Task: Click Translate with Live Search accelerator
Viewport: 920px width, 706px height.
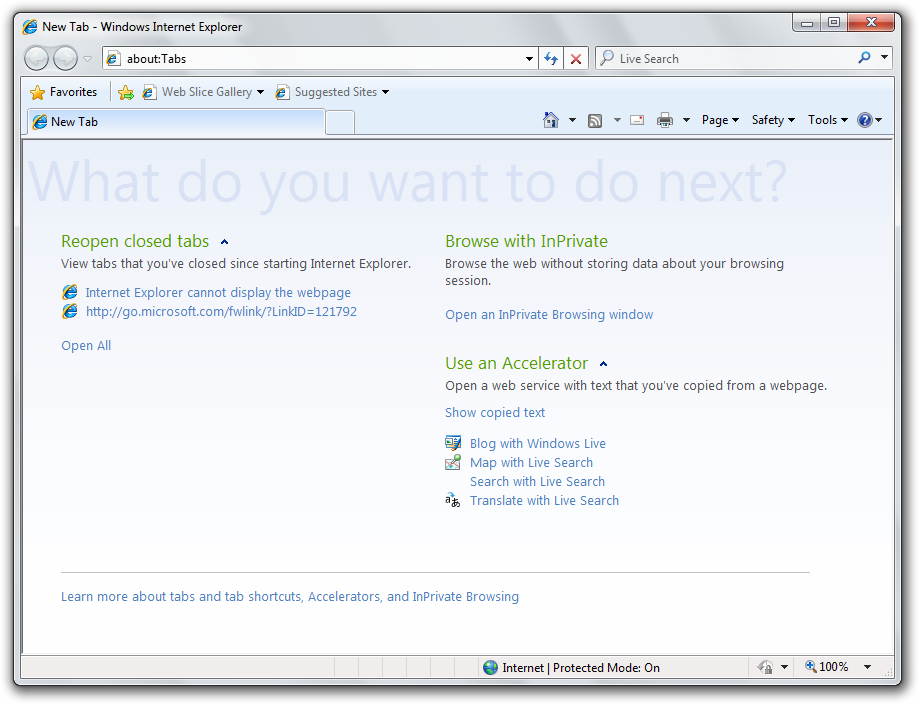Action: coord(544,501)
